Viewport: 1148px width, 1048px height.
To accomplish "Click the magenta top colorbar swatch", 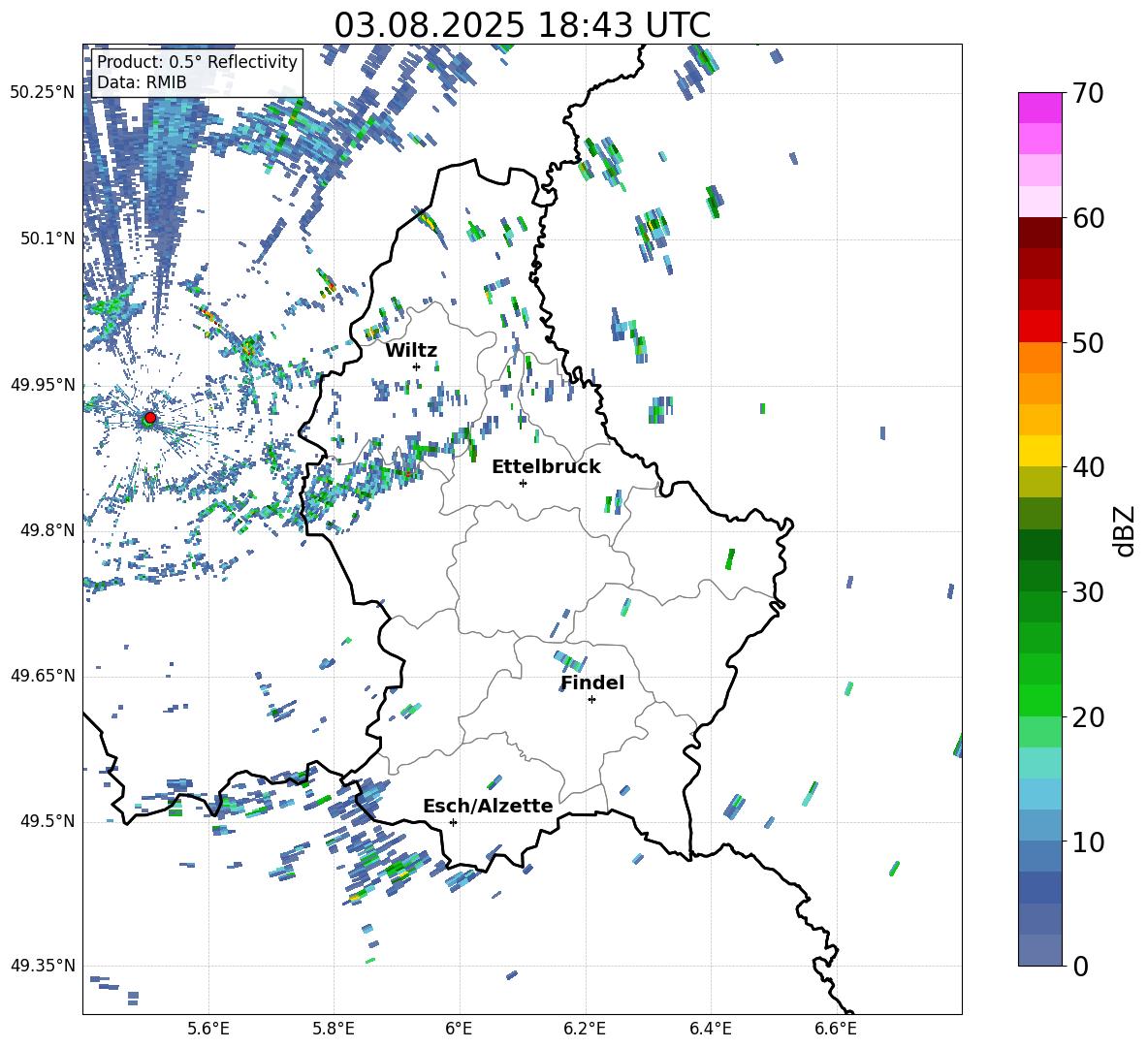I will click(x=1039, y=109).
